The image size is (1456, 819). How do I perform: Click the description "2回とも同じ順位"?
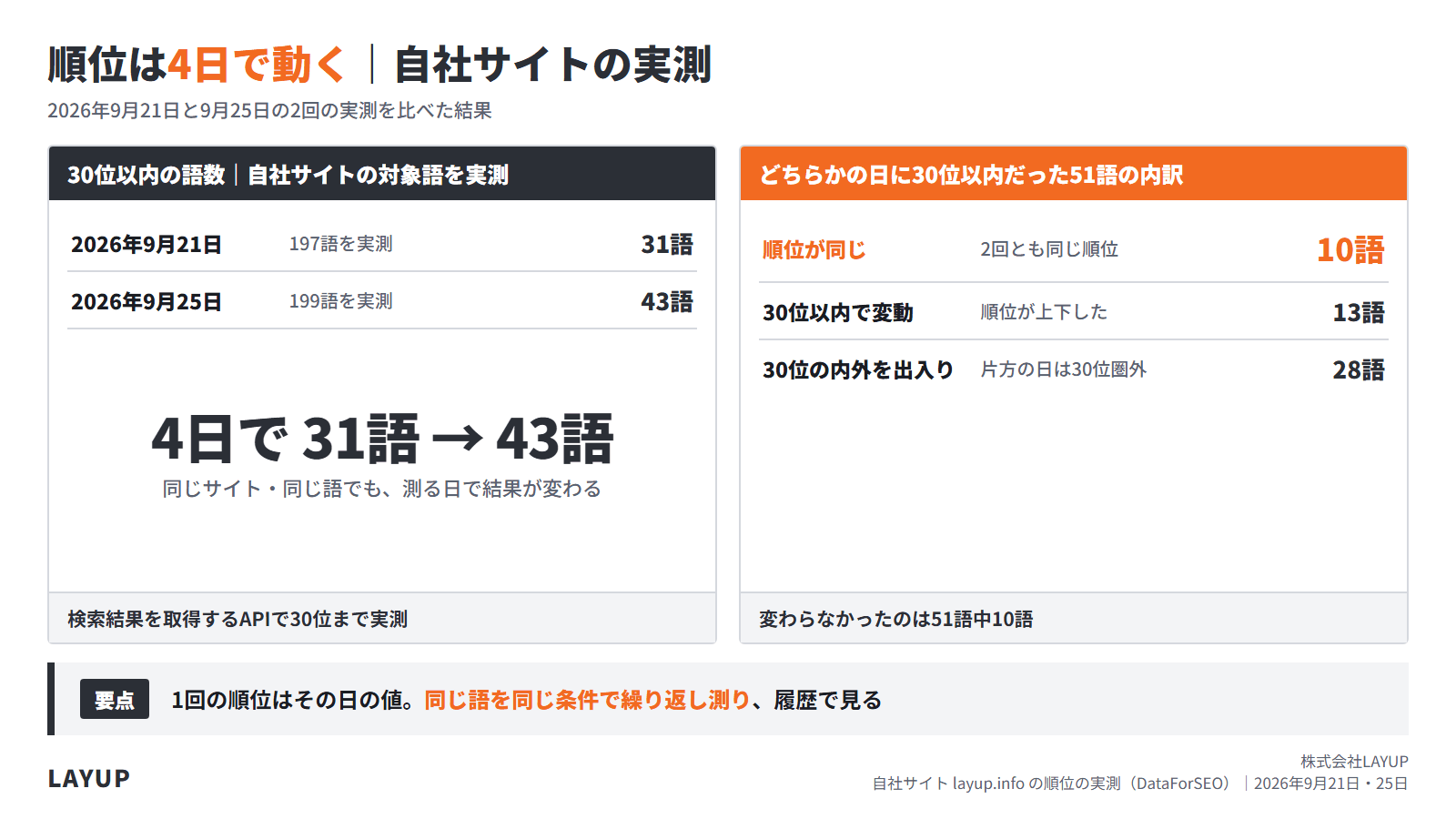pyautogui.click(x=1049, y=249)
